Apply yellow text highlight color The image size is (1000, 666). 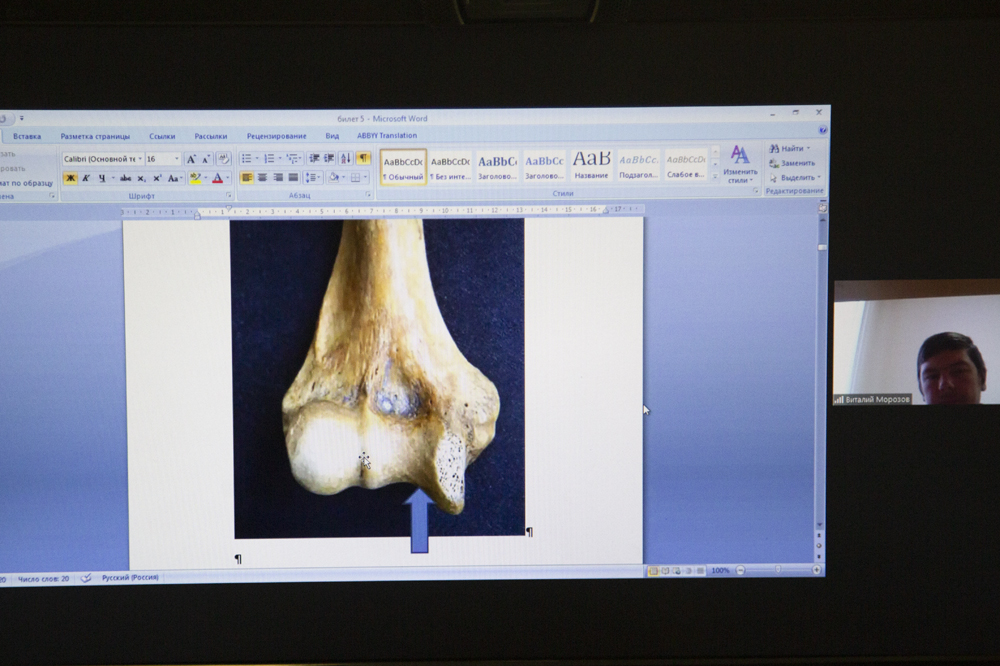(195, 179)
